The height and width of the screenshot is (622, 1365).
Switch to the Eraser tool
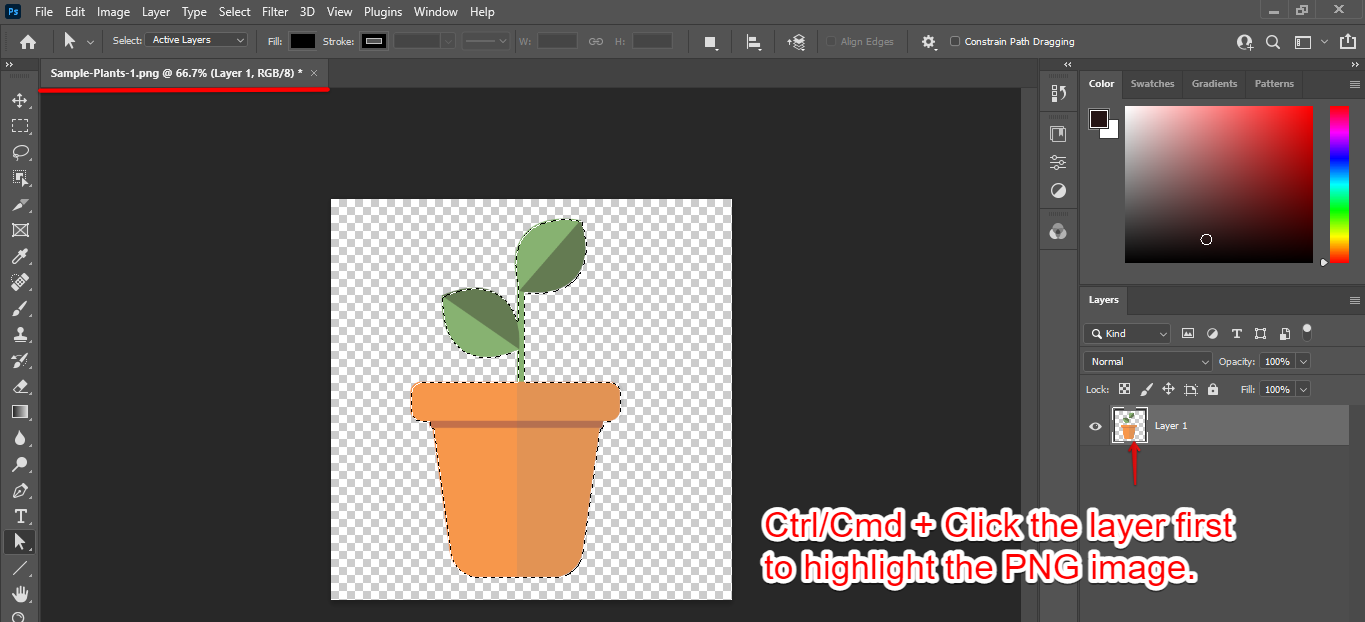point(20,387)
